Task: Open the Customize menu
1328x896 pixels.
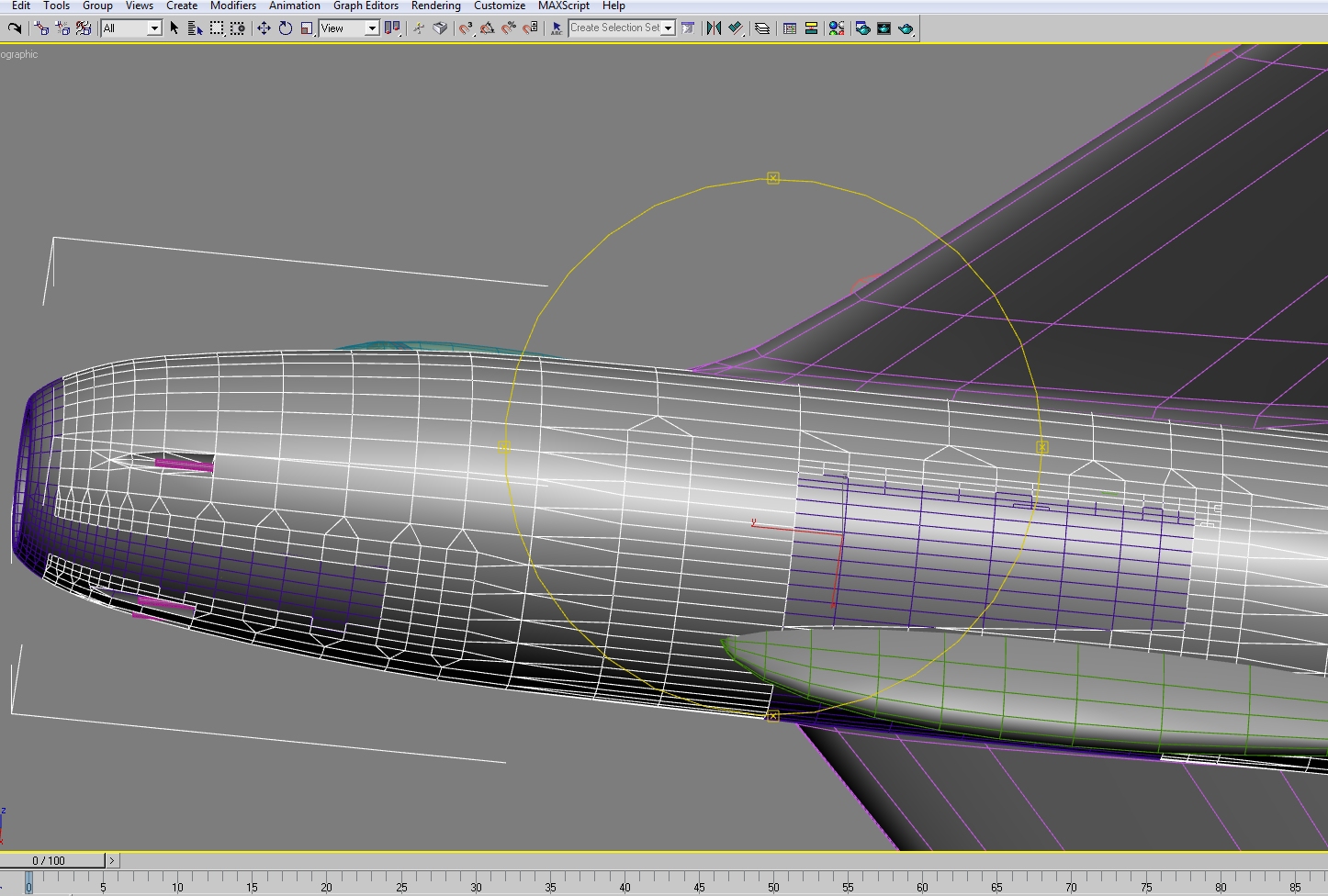Action: point(500,6)
